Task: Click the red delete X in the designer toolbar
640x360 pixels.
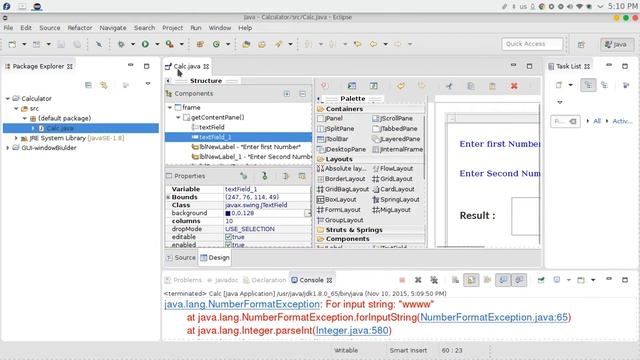Action: pos(514,86)
